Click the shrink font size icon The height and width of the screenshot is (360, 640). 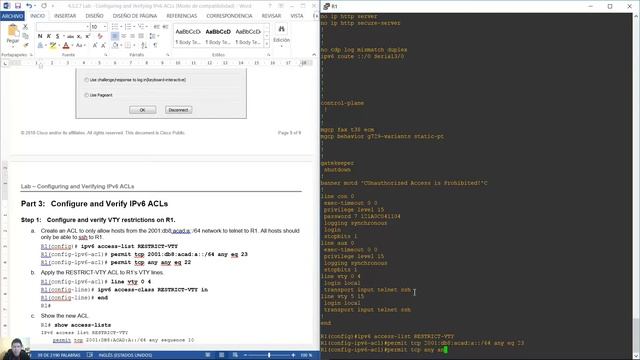[x=103, y=45]
